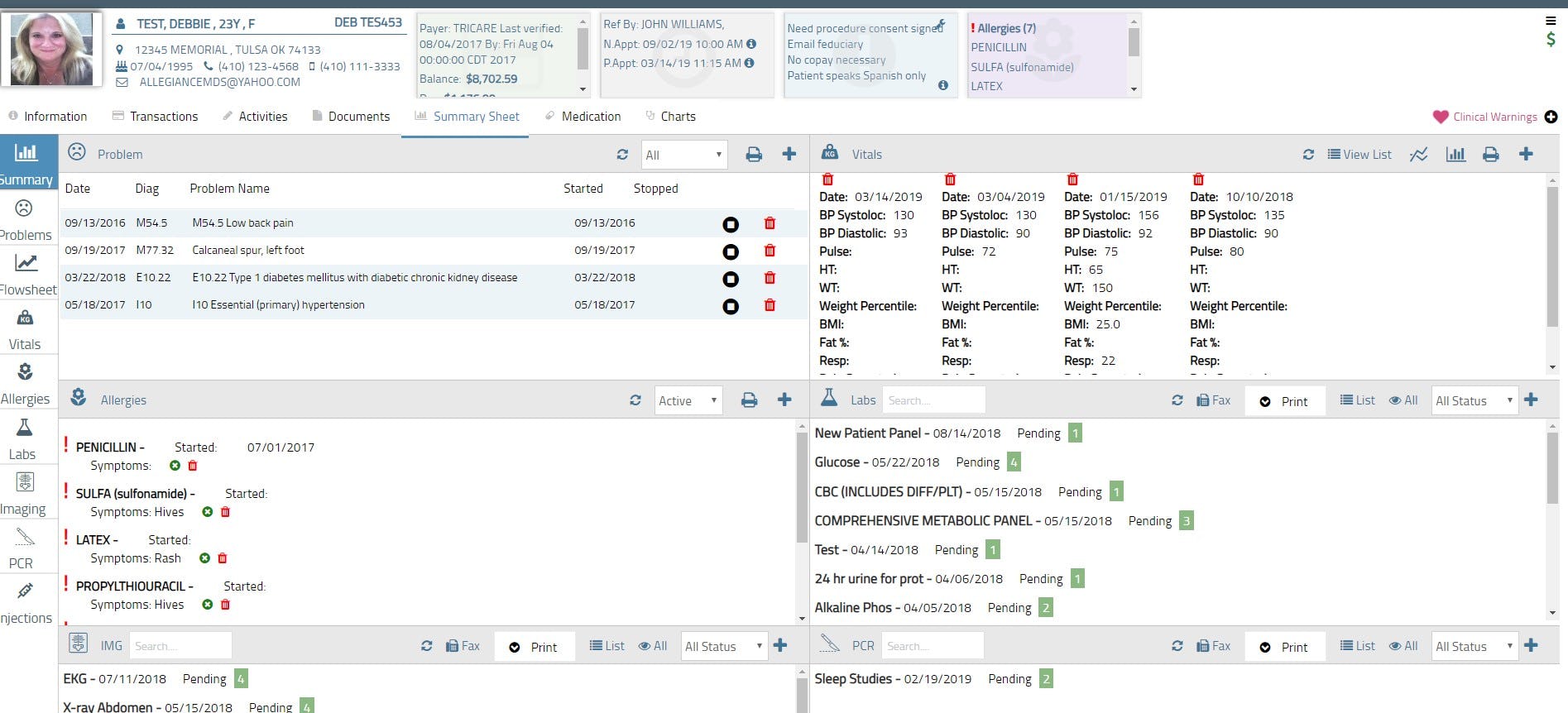Viewport: 1568px width, 713px height.
Task: Delete the Low back pain problem
Action: tap(770, 223)
